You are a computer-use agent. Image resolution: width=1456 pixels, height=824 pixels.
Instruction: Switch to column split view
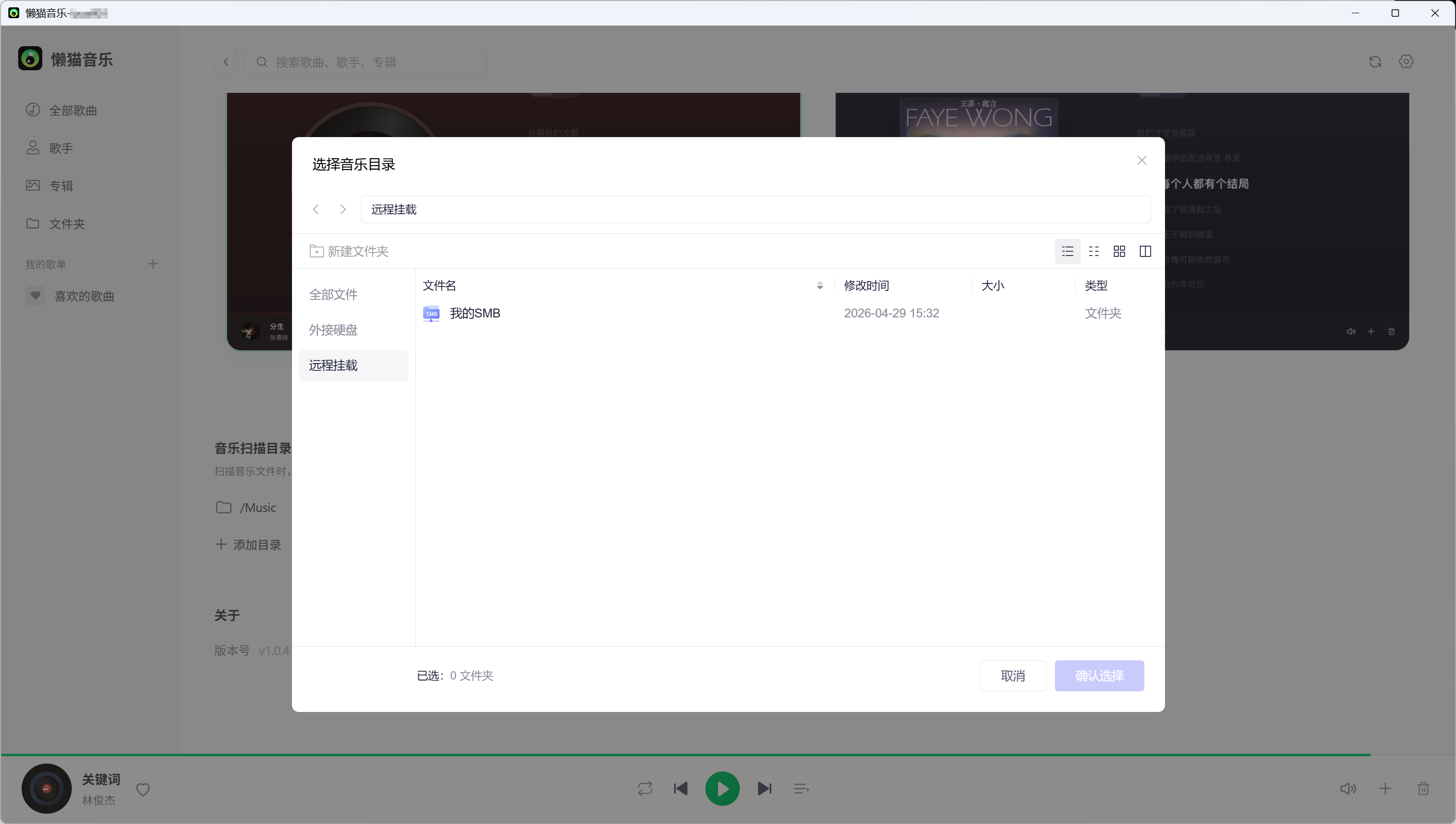pos(1145,251)
